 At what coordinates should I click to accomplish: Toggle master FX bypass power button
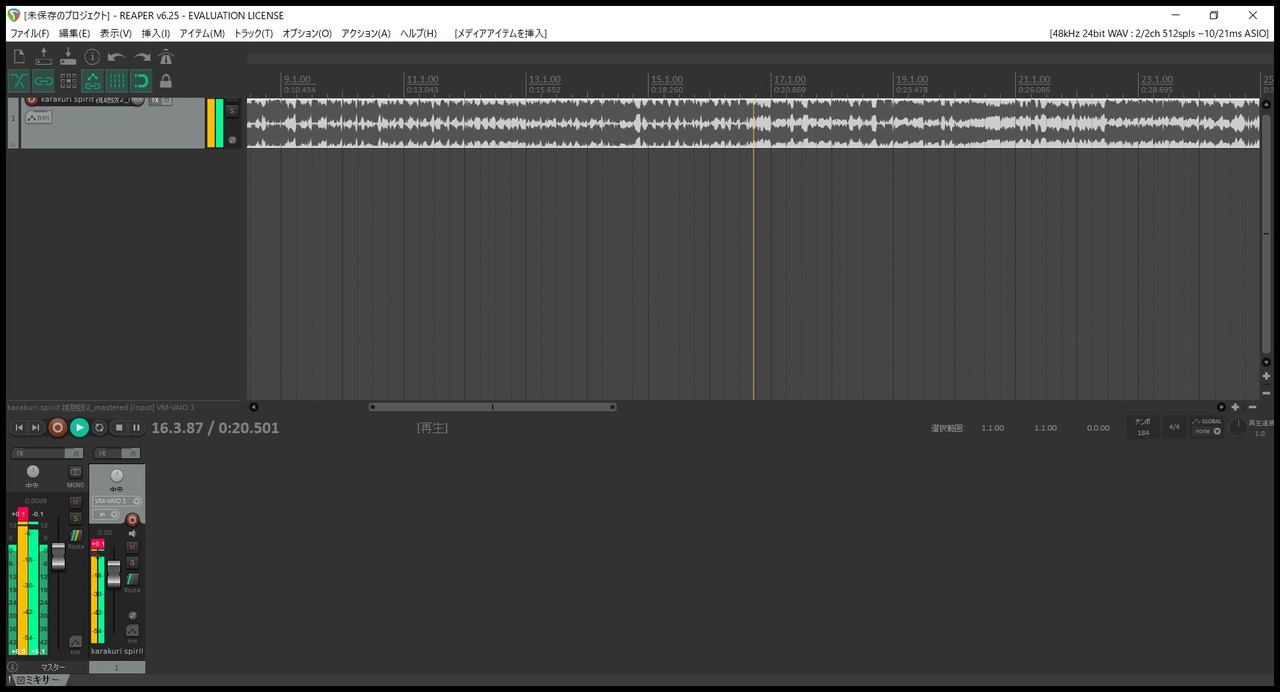(75, 453)
